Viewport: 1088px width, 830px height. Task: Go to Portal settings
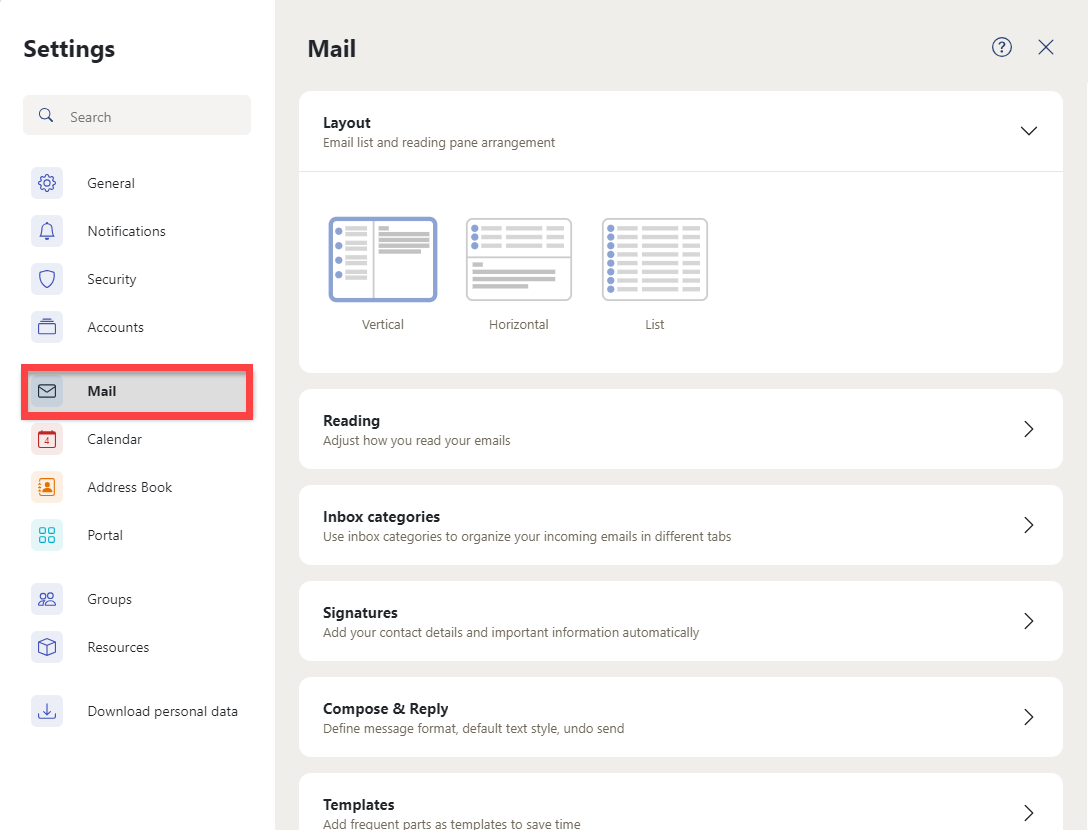[x=137, y=535]
